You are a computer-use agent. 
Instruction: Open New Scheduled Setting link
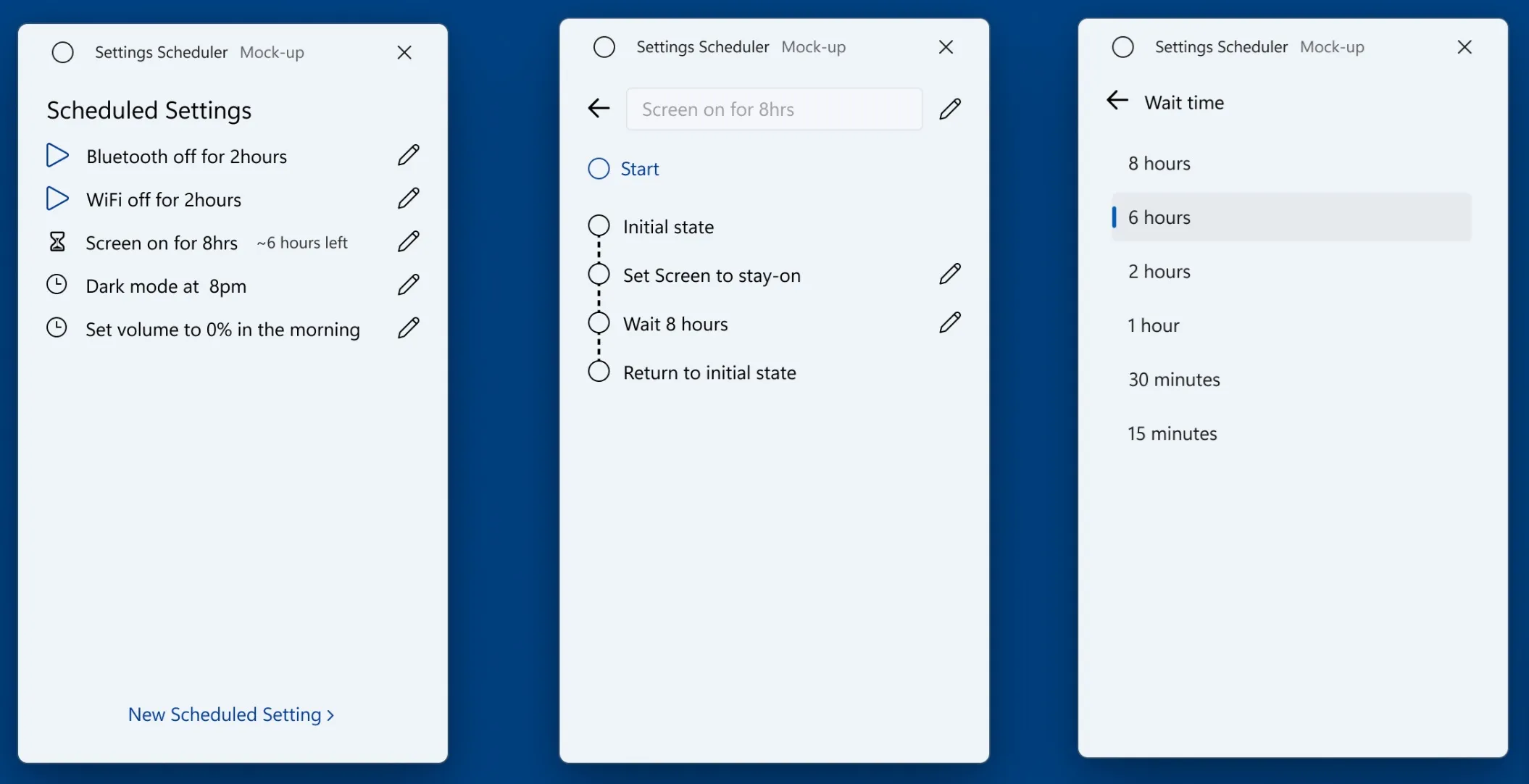click(232, 715)
